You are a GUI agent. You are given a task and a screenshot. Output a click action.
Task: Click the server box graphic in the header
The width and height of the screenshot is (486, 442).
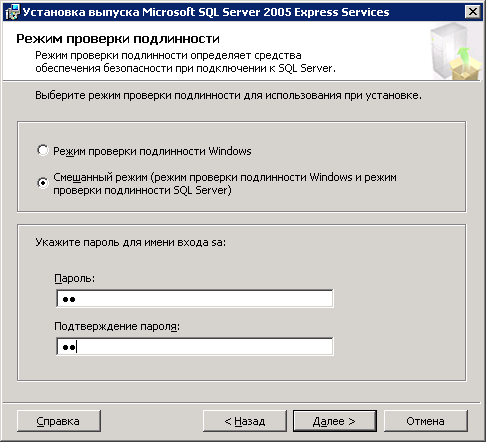pos(456,52)
